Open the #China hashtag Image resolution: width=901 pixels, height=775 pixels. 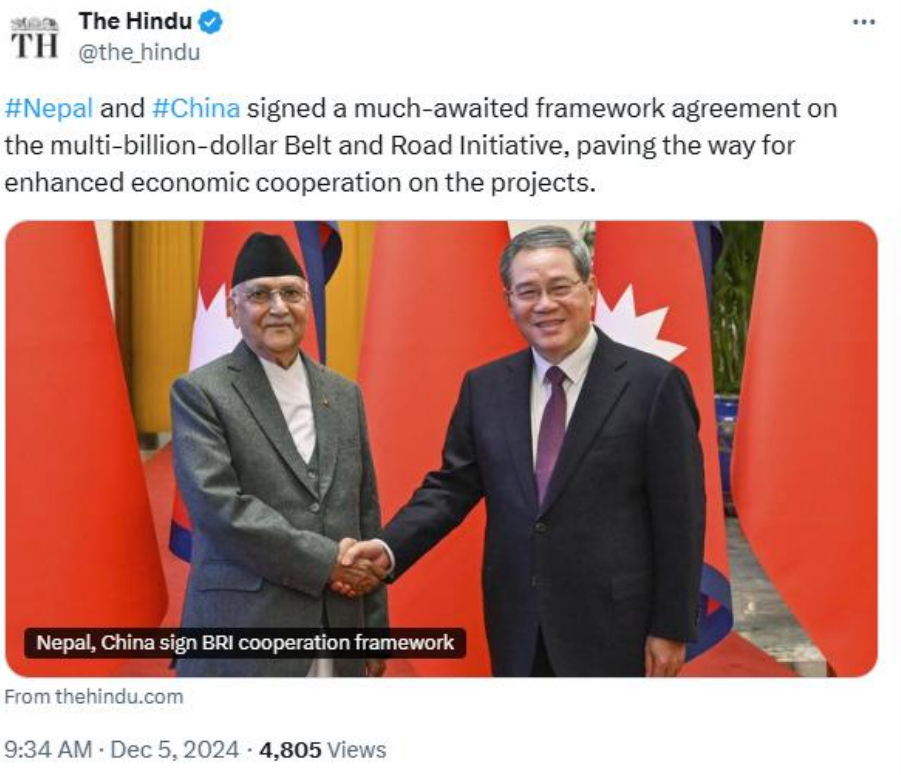[x=196, y=109]
